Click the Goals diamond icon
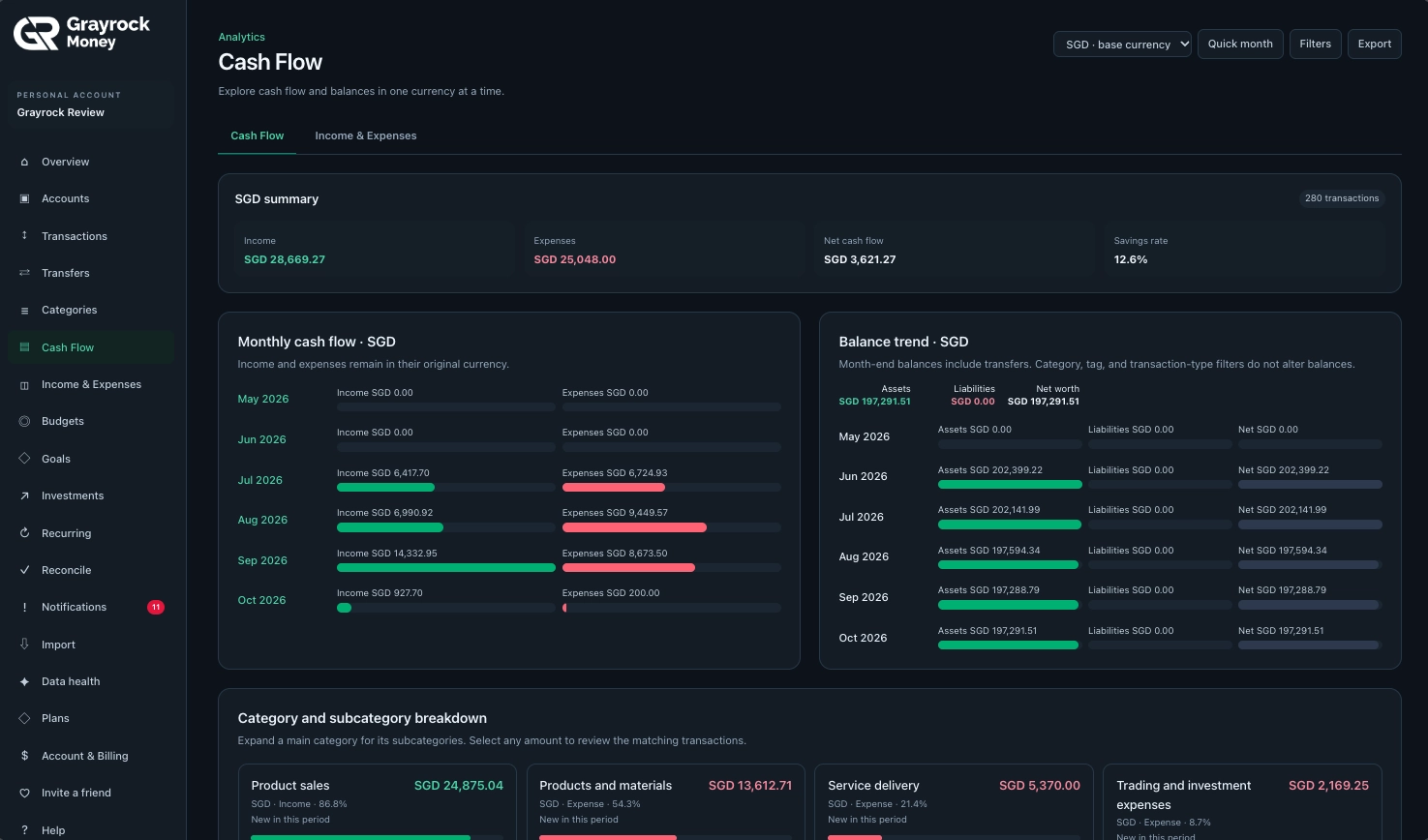 click(24, 459)
